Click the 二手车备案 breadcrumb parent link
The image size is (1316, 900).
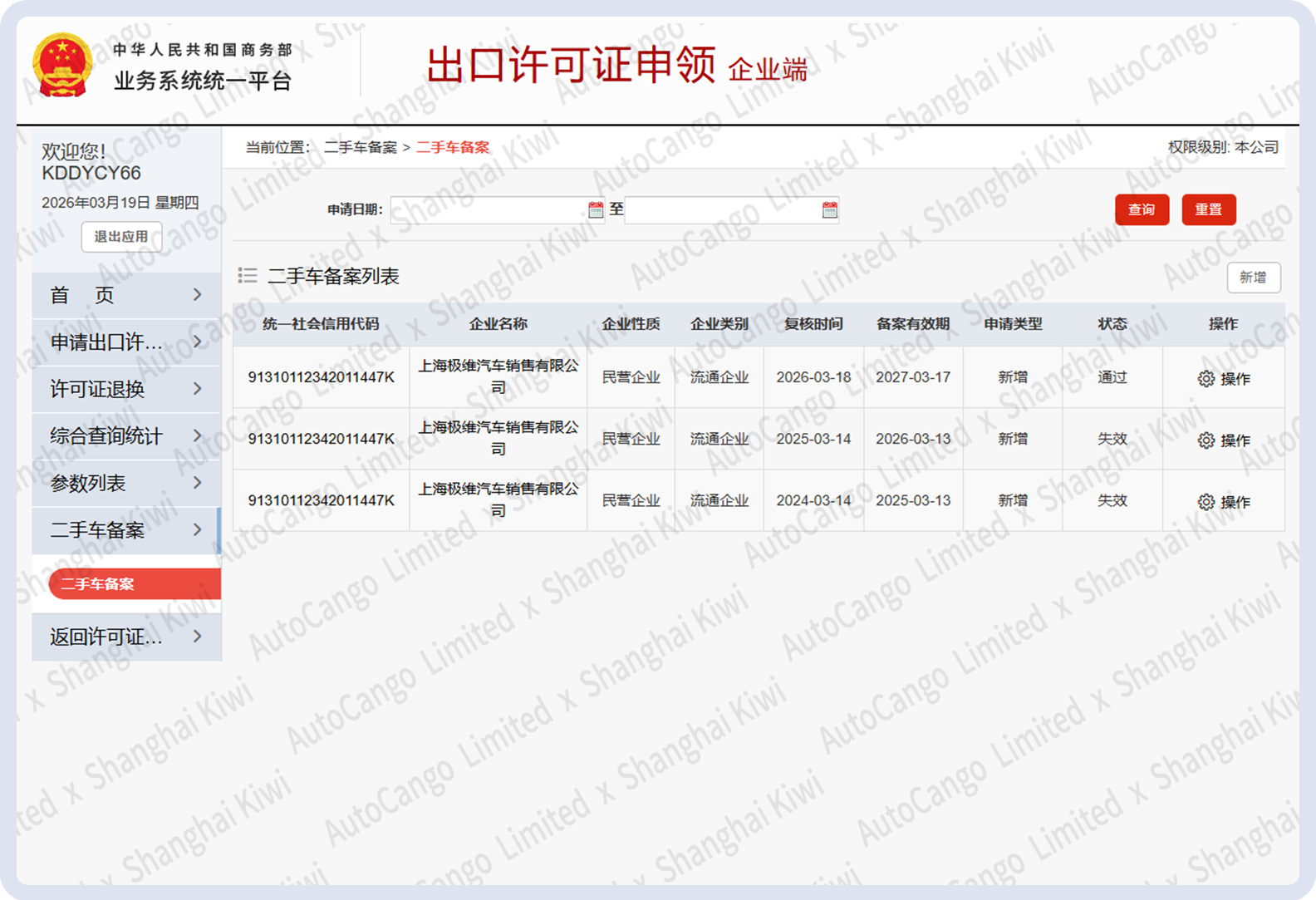pos(361,147)
